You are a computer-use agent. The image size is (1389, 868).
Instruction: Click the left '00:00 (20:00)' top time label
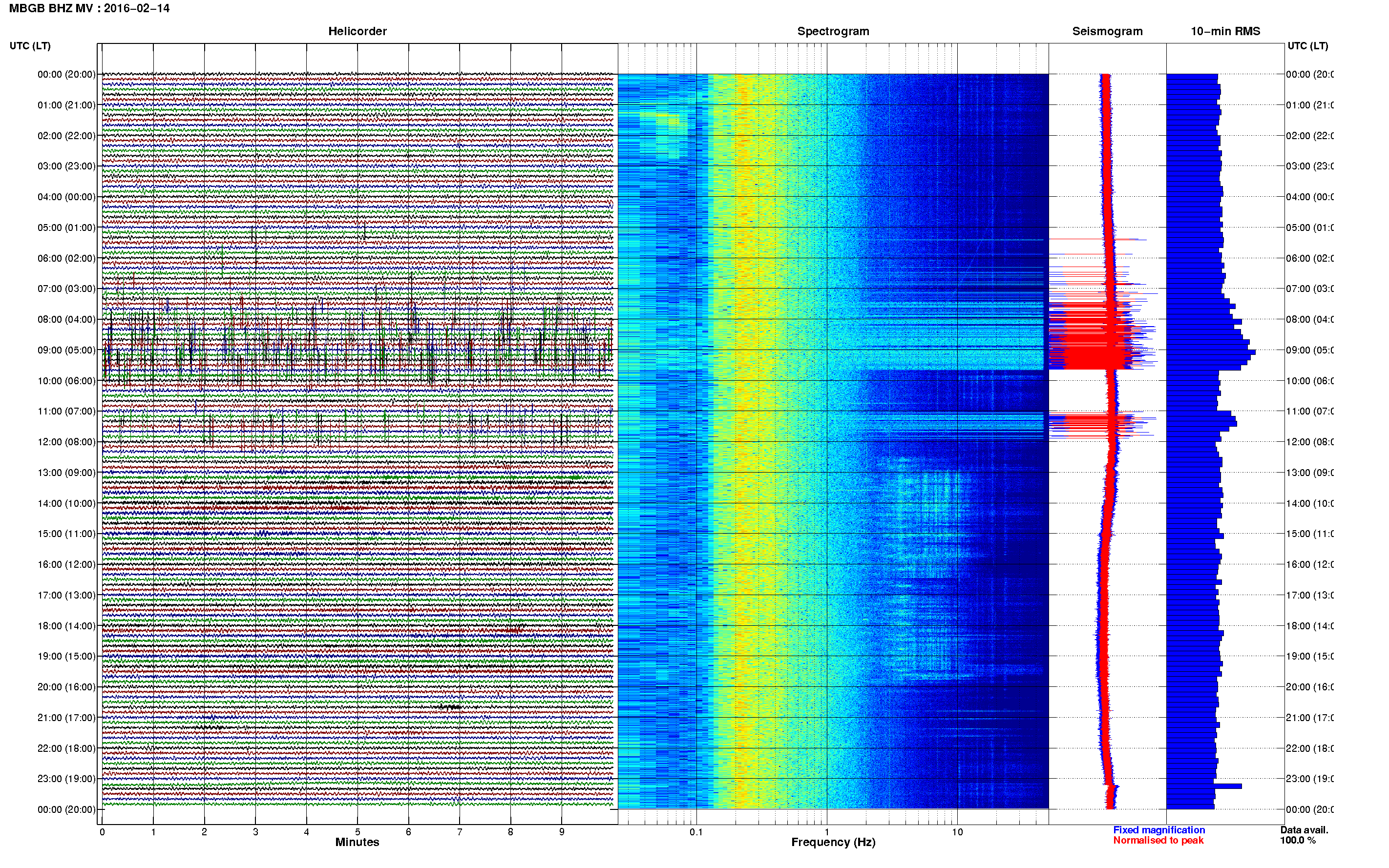[x=66, y=74]
